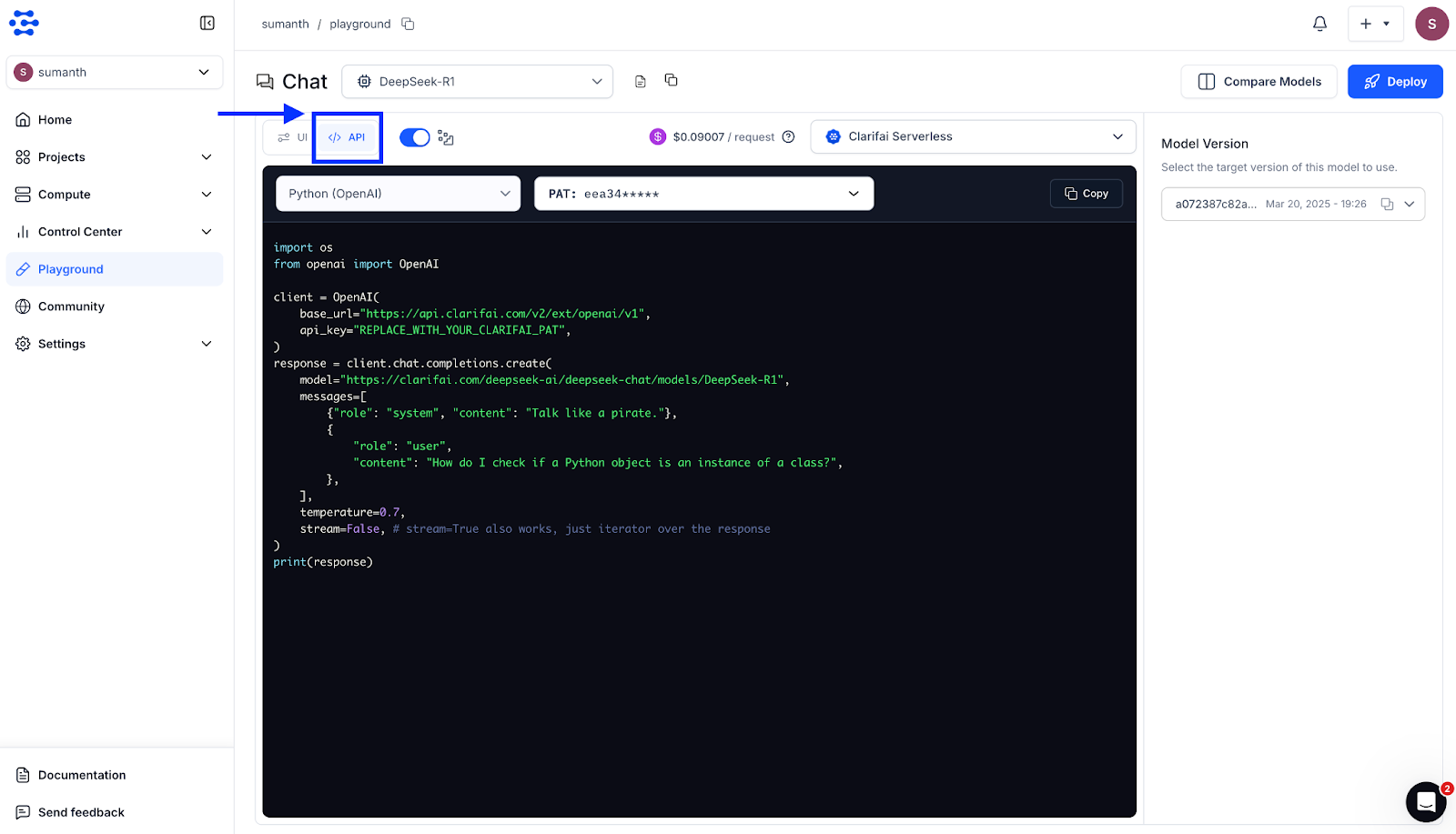Open the DeepSeek-R1 model dropdown
1456x834 pixels.
click(x=477, y=82)
